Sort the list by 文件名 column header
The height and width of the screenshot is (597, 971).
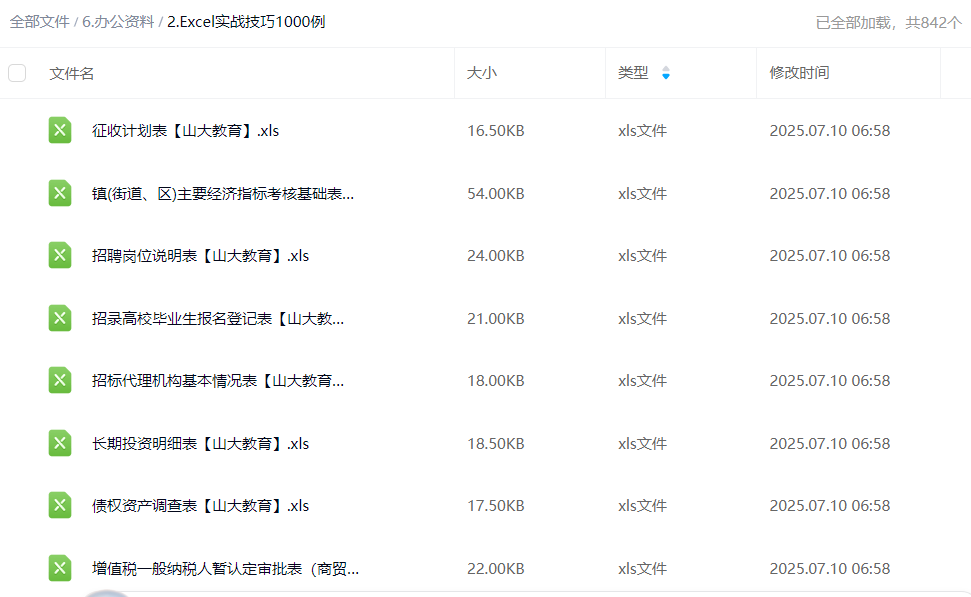pyautogui.click(x=72, y=73)
